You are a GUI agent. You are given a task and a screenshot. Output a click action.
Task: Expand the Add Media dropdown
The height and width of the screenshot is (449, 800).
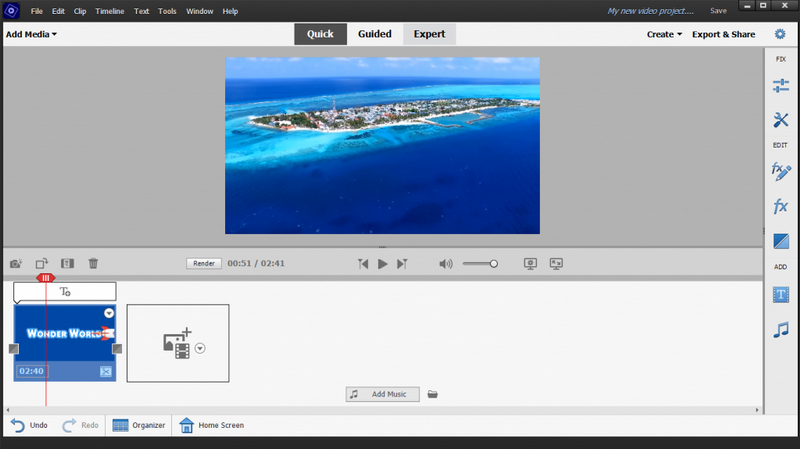[x=31, y=34]
